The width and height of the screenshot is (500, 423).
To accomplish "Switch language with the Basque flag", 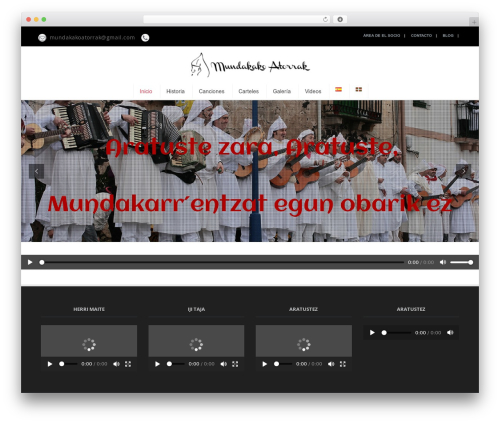I will (359, 89).
